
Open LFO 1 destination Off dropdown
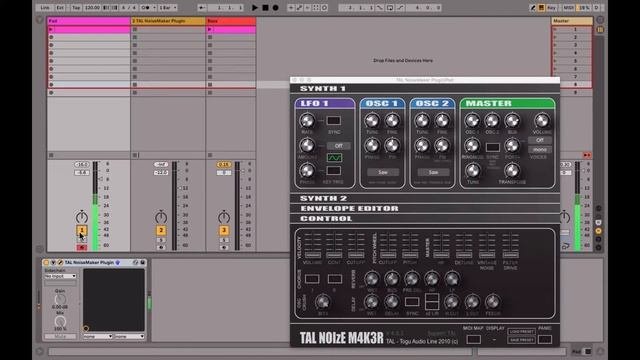[x=338, y=146]
